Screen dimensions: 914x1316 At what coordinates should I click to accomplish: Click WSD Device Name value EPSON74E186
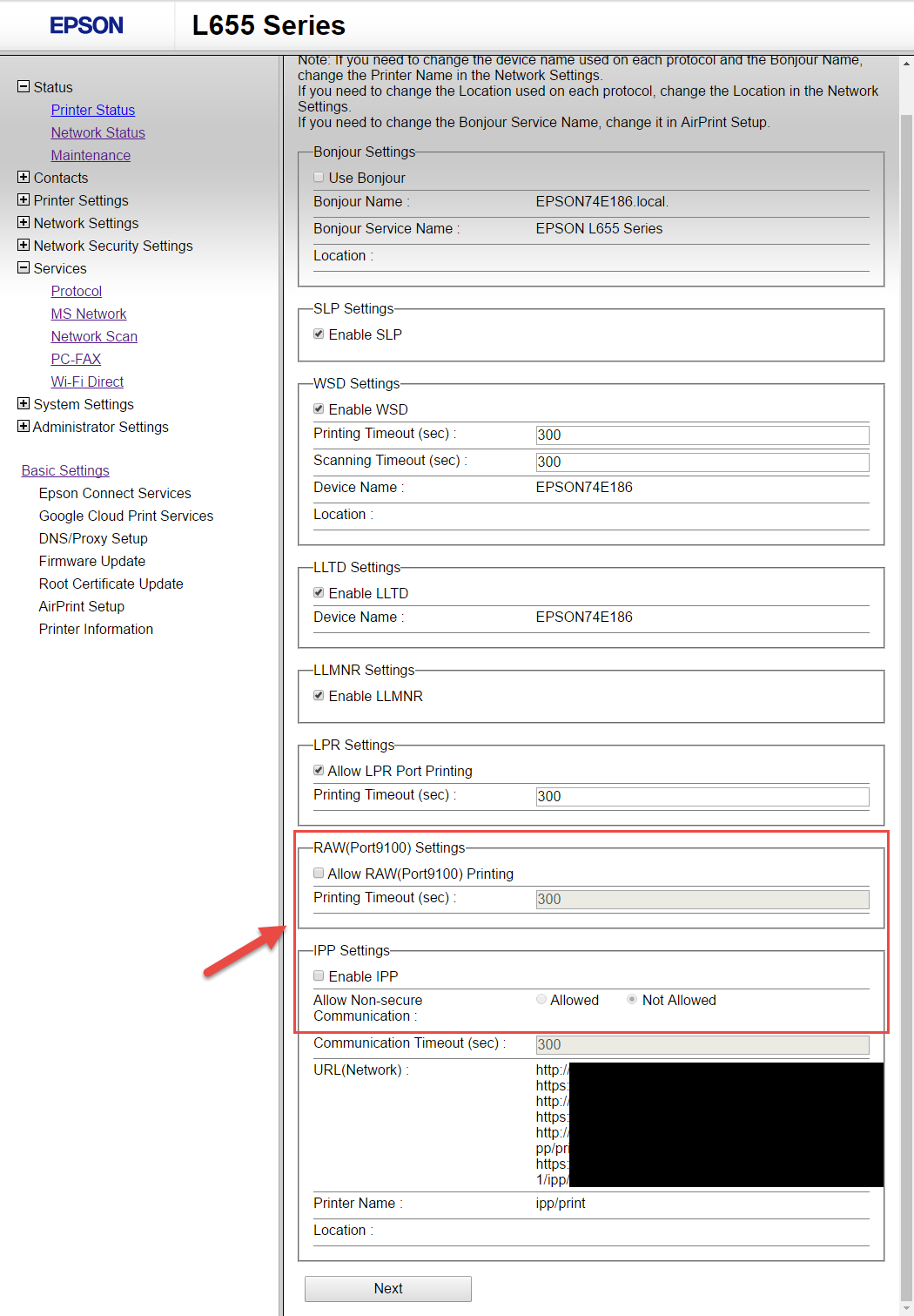click(584, 487)
